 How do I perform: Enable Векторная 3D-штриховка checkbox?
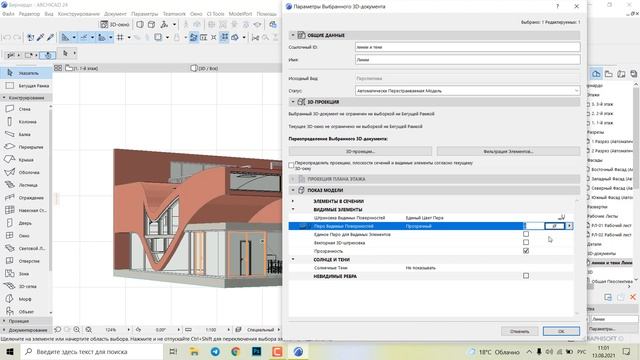[x=526, y=242]
